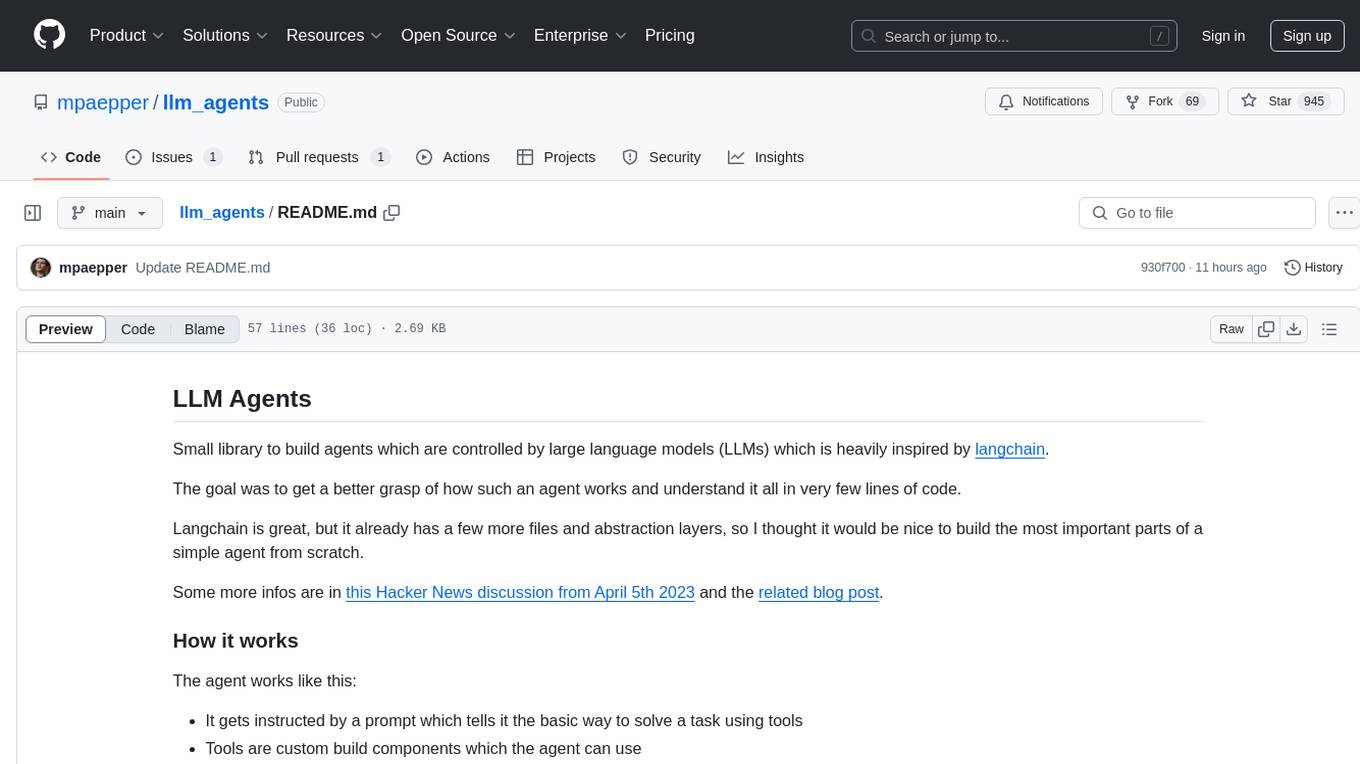This screenshot has height=764, width=1360.
Task: Open the Security tab
Action: click(x=662, y=157)
